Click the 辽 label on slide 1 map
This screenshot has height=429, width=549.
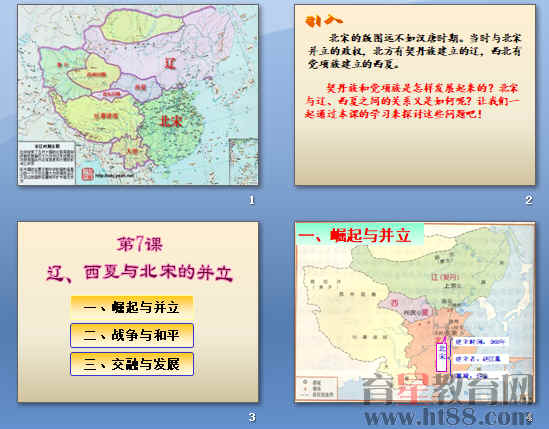click(170, 63)
